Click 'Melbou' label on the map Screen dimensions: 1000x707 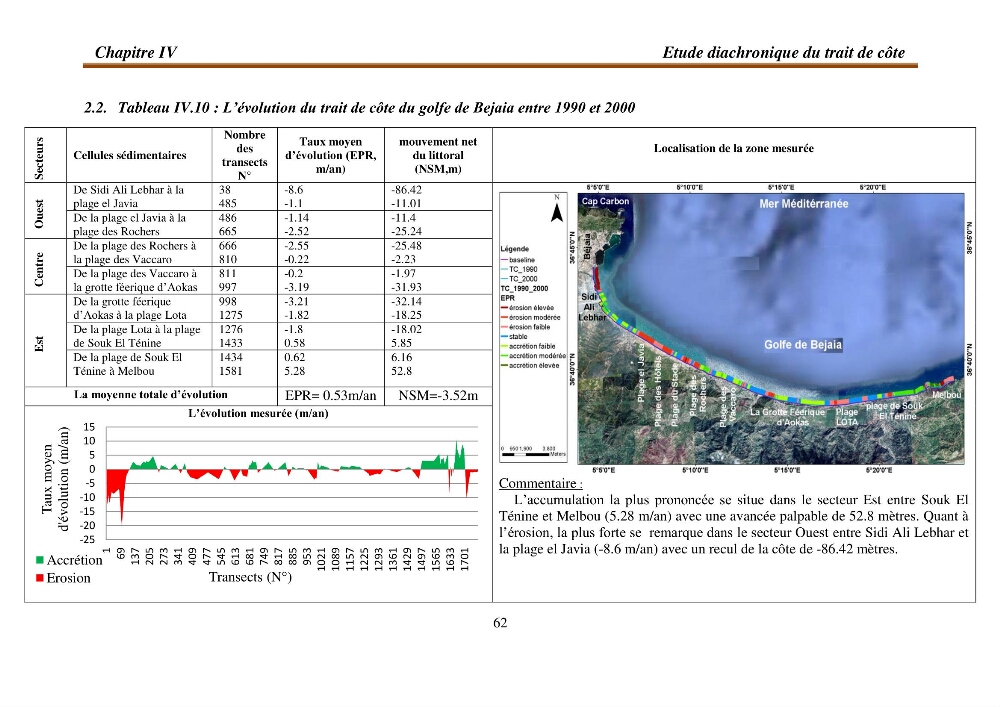click(946, 395)
